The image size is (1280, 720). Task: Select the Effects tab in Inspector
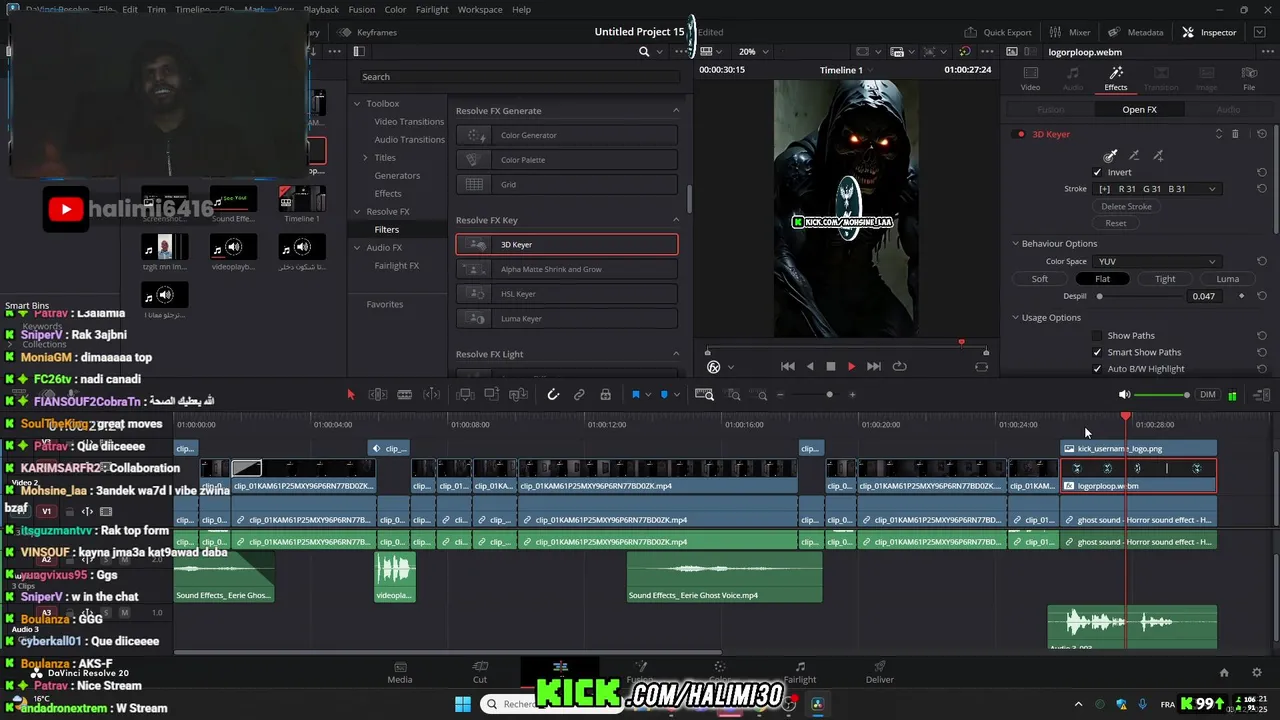coord(1116,79)
